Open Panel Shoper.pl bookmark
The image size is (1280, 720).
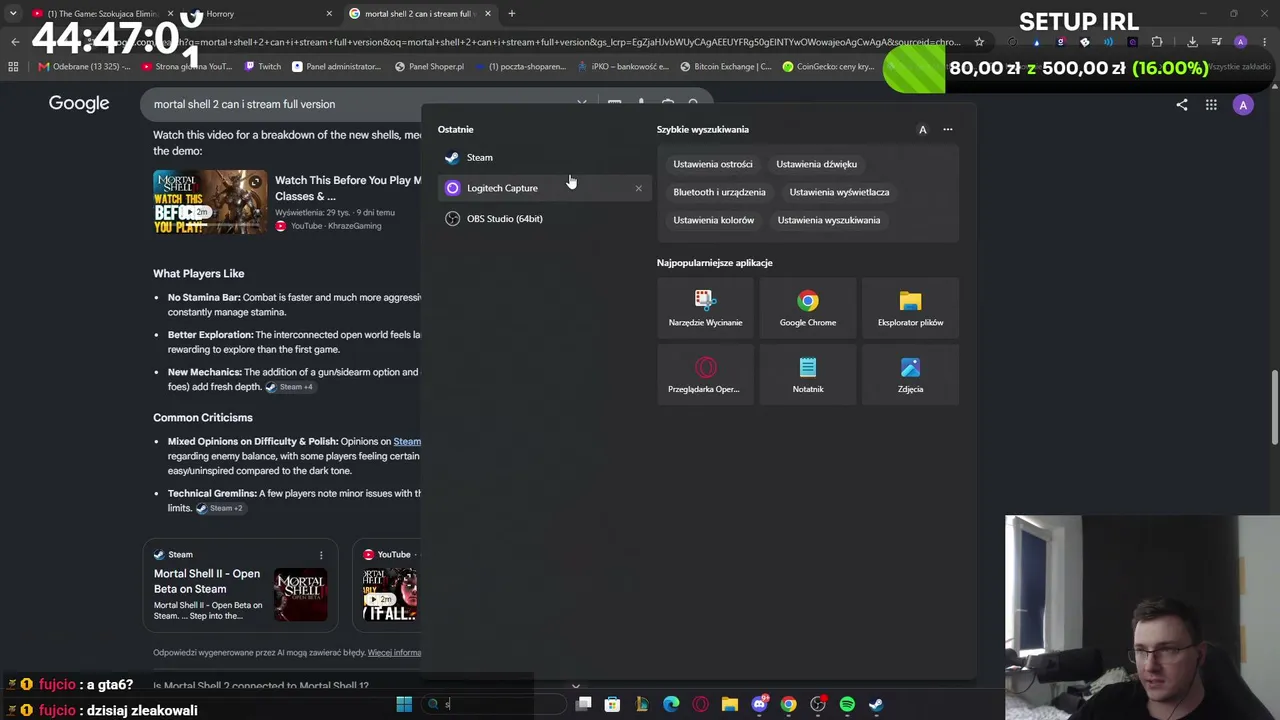tap(429, 67)
